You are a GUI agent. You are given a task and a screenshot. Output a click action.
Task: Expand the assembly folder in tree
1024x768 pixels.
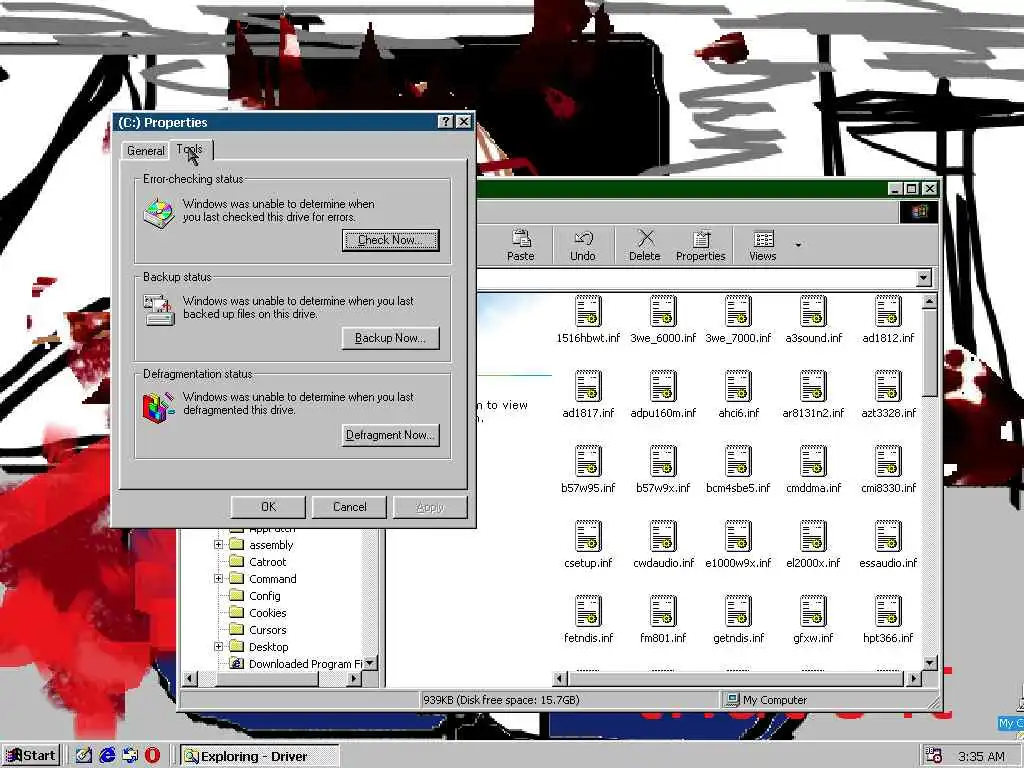click(x=219, y=545)
